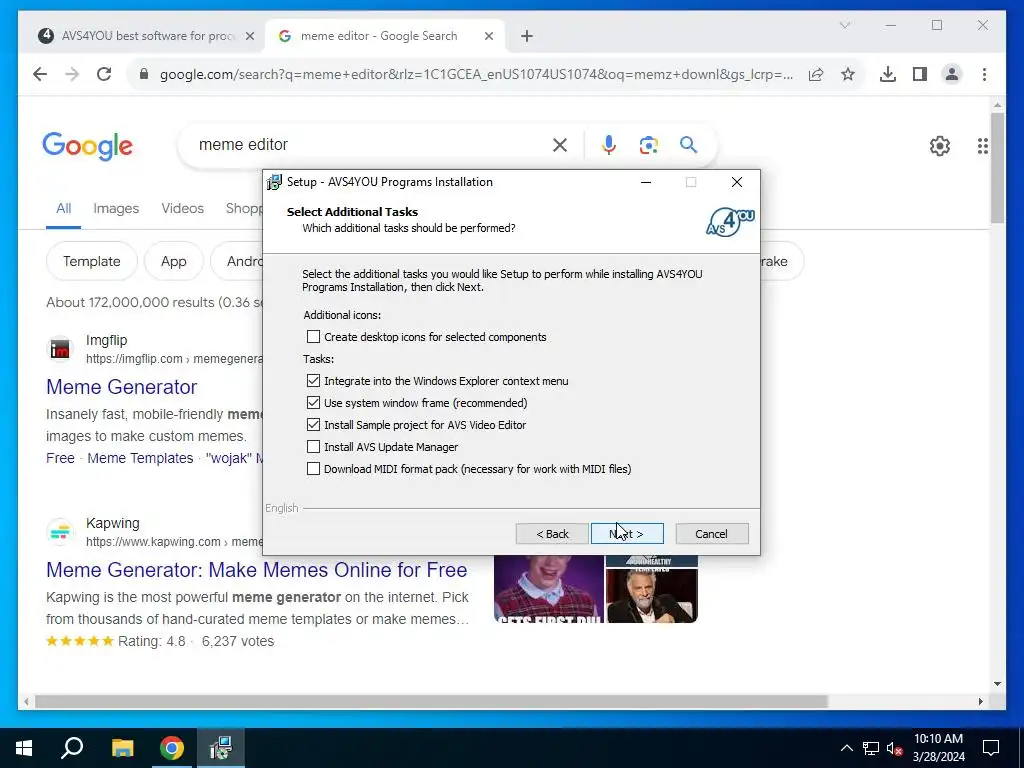Open a new Chrome tab
The width and height of the screenshot is (1024, 768).
point(527,37)
